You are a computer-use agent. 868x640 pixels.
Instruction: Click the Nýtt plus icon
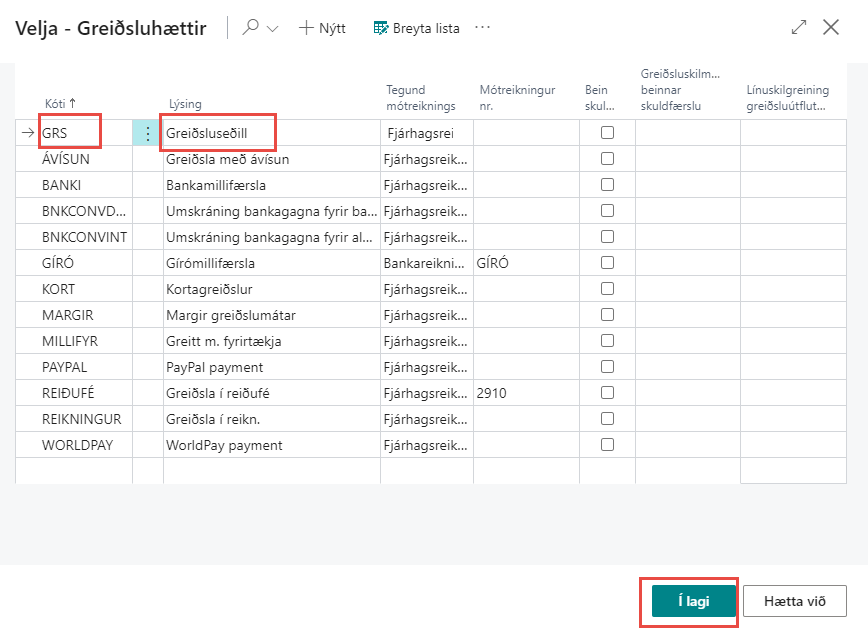pyautogui.click(x=307, y=28)
